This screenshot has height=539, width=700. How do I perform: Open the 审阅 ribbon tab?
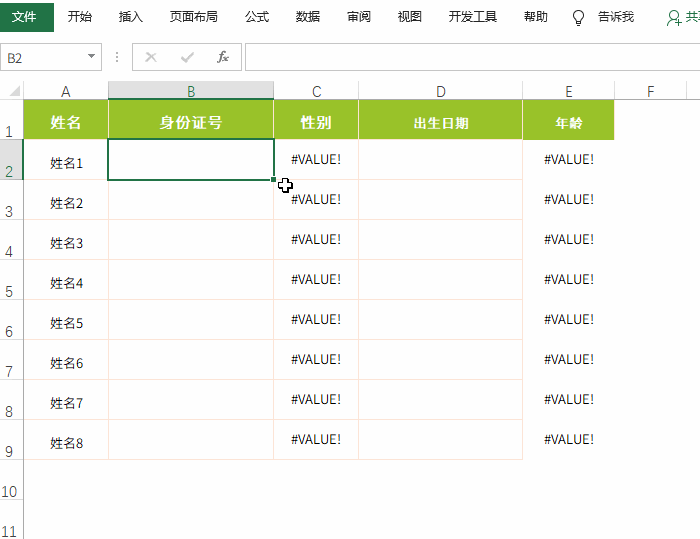coord(358,17)
